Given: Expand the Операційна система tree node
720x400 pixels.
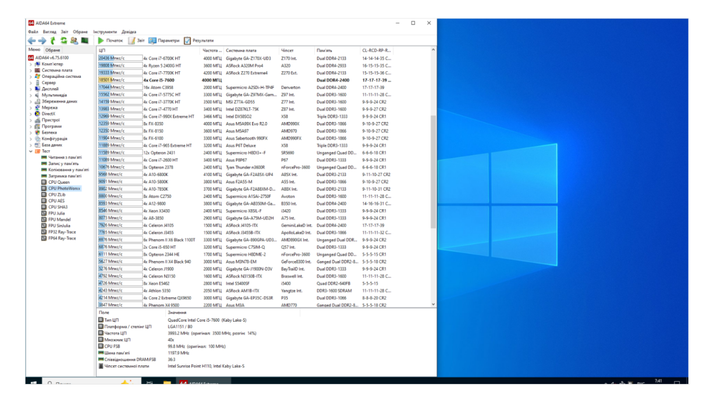Looking at the screenshot, I should point(31,76).
